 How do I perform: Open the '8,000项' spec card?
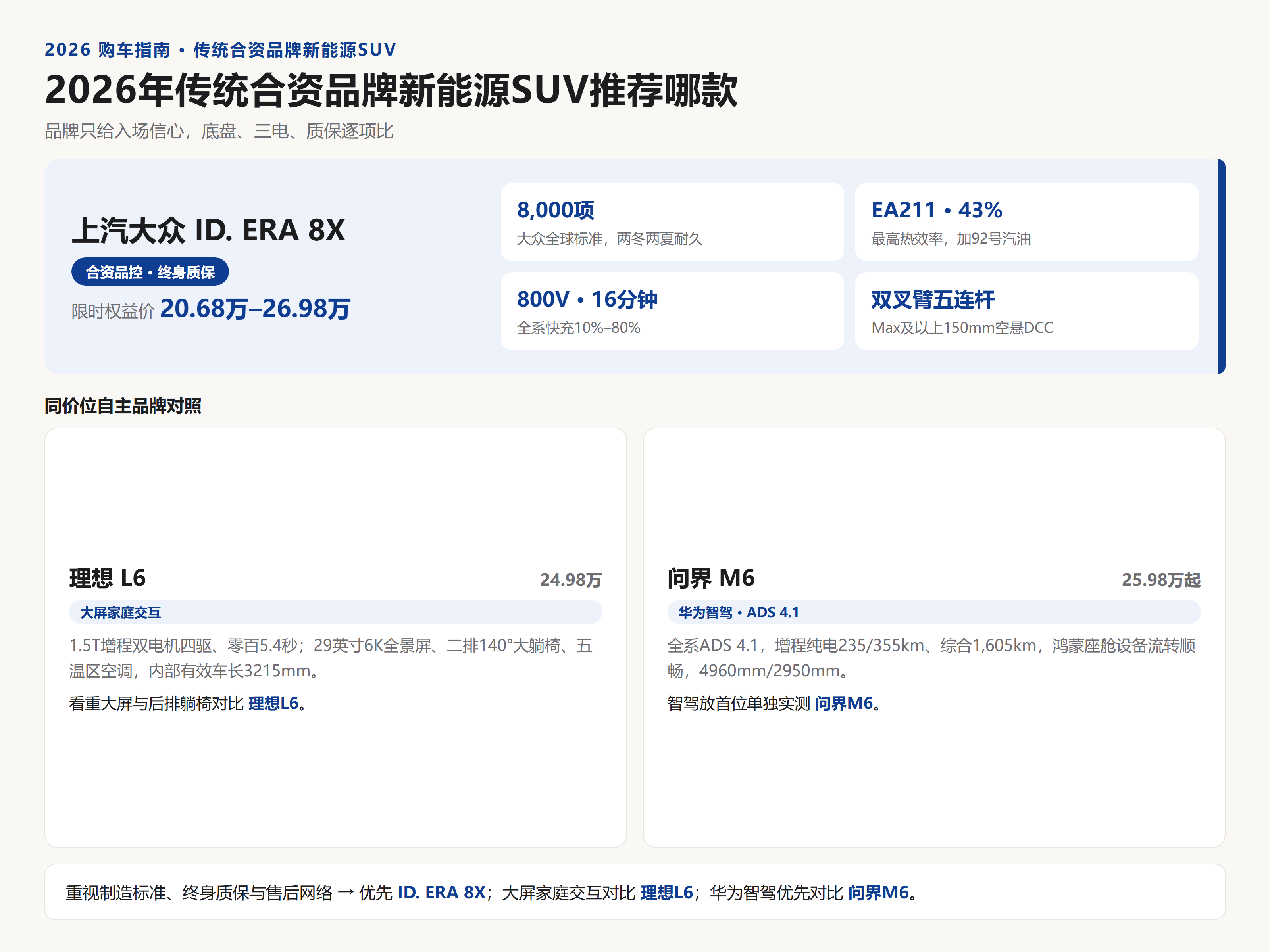click(x=672, y=222)
